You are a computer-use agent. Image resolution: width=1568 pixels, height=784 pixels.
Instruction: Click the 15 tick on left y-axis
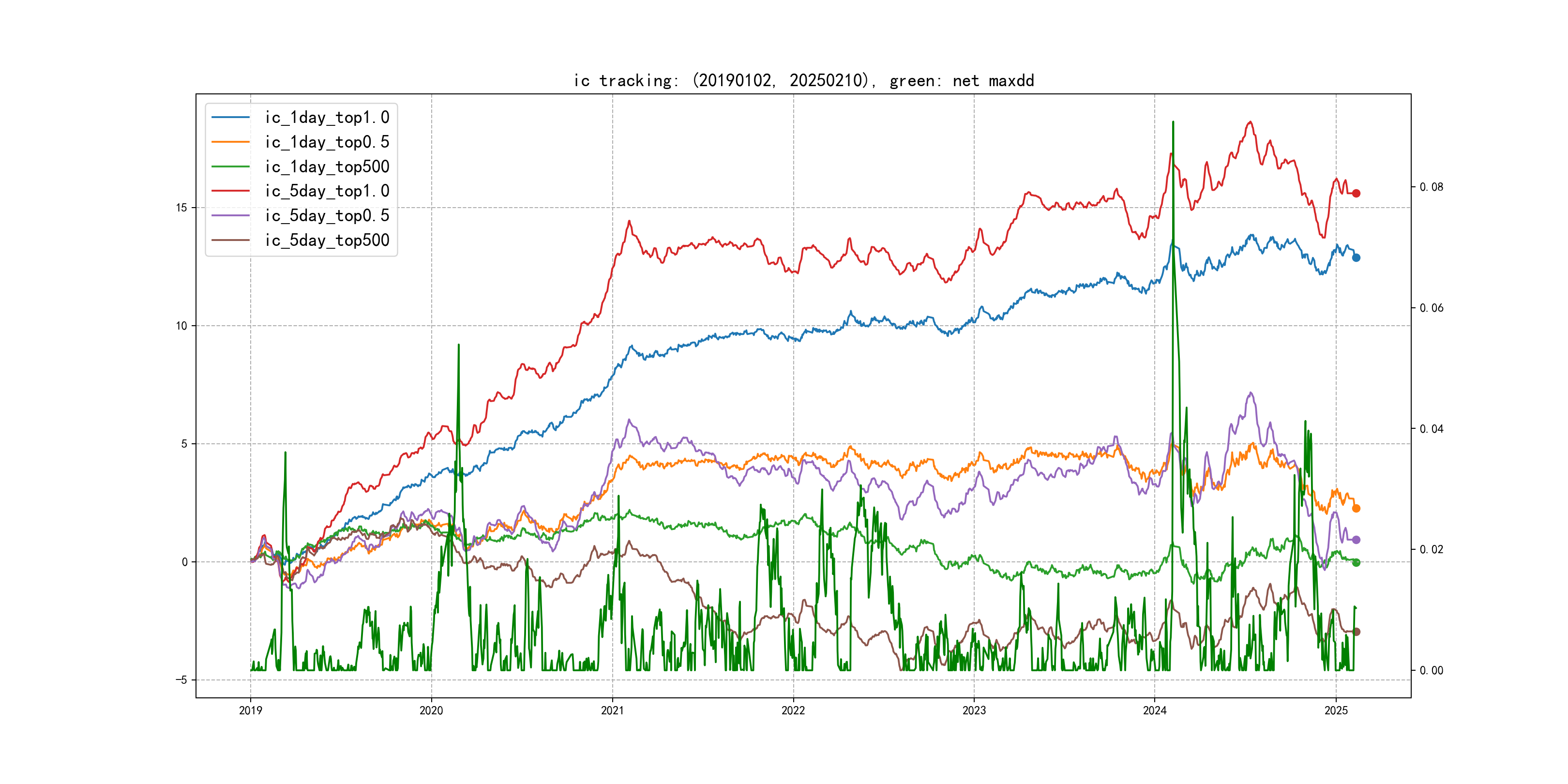pos(181,208)
